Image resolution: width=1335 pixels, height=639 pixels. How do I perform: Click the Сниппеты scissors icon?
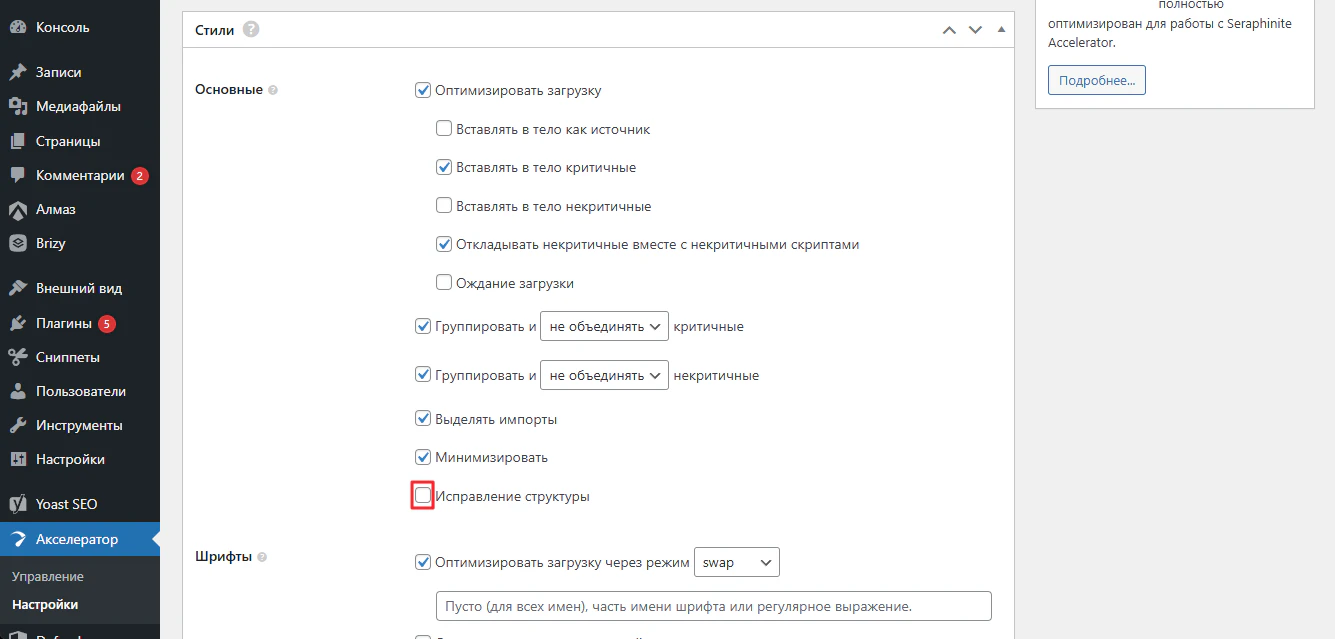click(17, 358)
